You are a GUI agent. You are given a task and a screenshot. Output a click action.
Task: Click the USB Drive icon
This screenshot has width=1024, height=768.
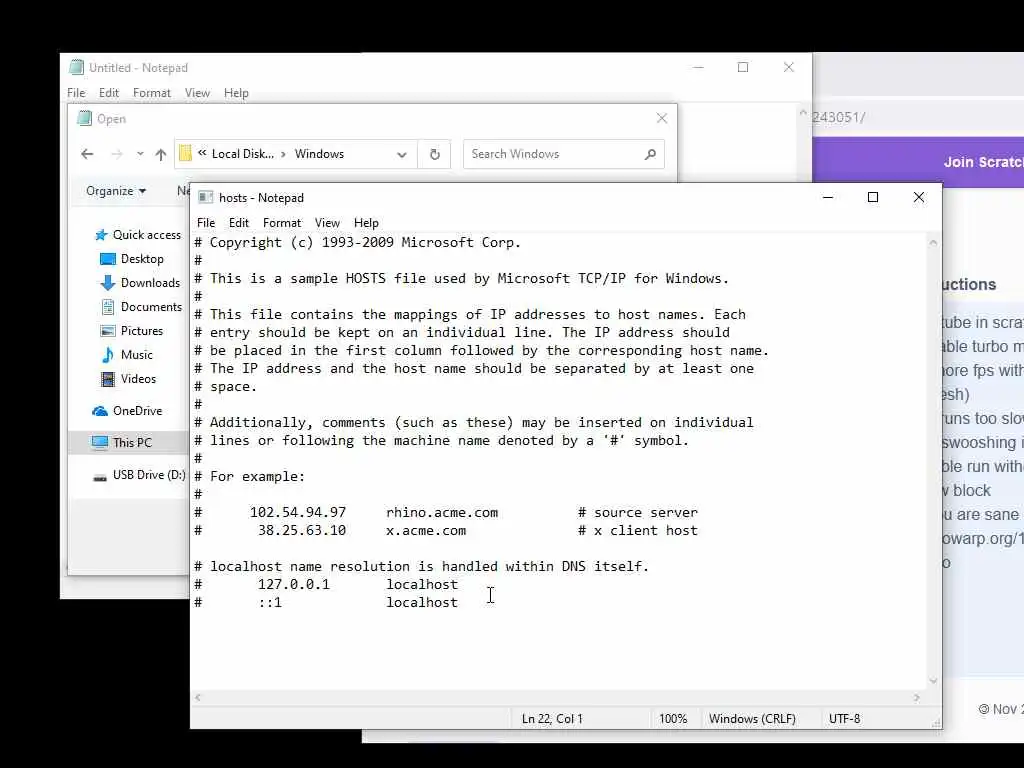[100, 477]
